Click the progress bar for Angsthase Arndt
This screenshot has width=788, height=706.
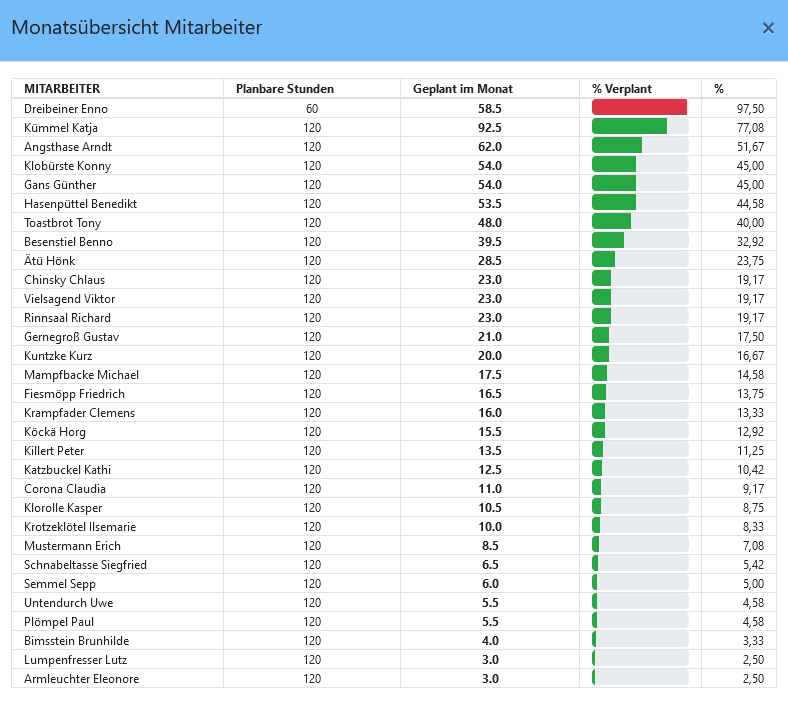click(640, 146)
